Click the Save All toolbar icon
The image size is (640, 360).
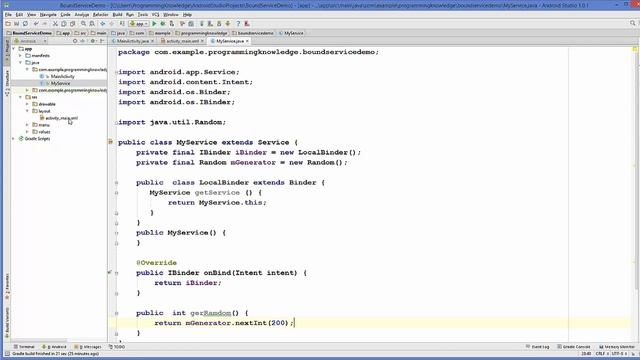coord(17,24)
